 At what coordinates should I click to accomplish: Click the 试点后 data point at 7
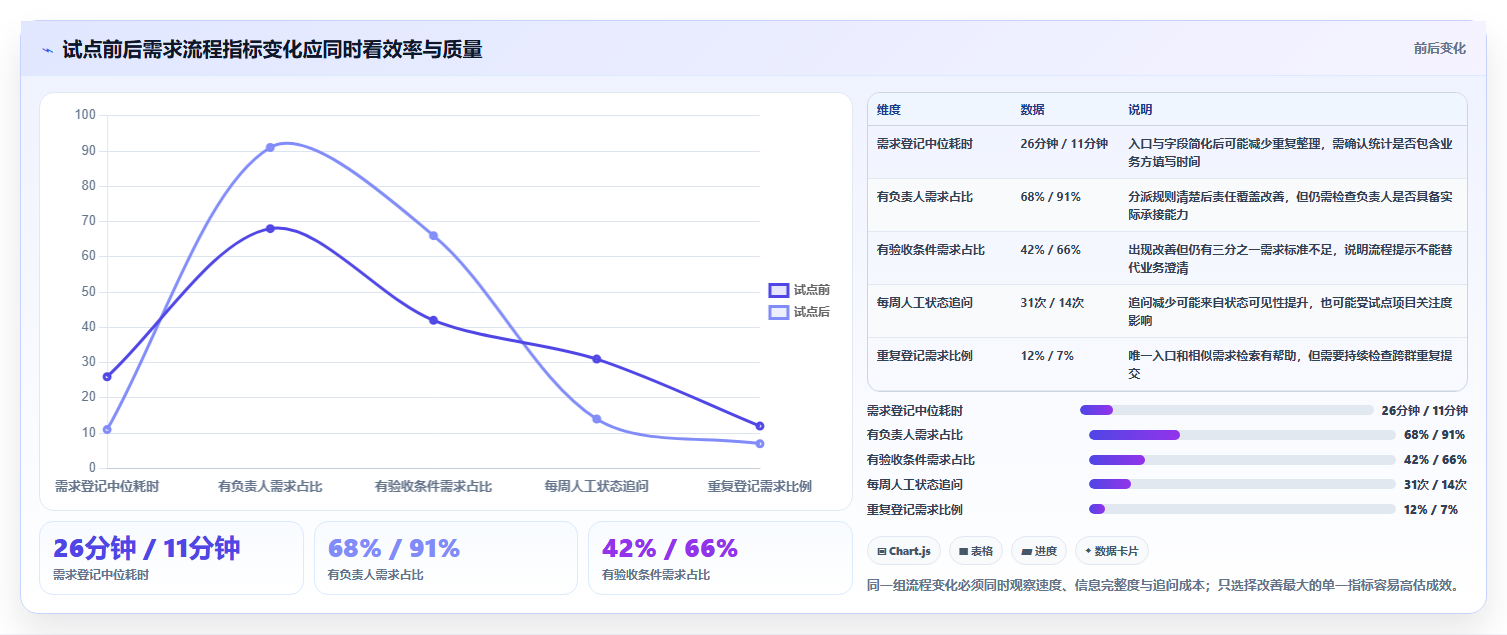(760, 443)
